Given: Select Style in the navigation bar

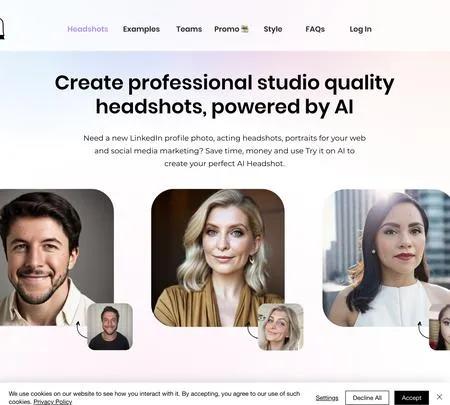Looking at the screenshot, I should click(273, 29).
